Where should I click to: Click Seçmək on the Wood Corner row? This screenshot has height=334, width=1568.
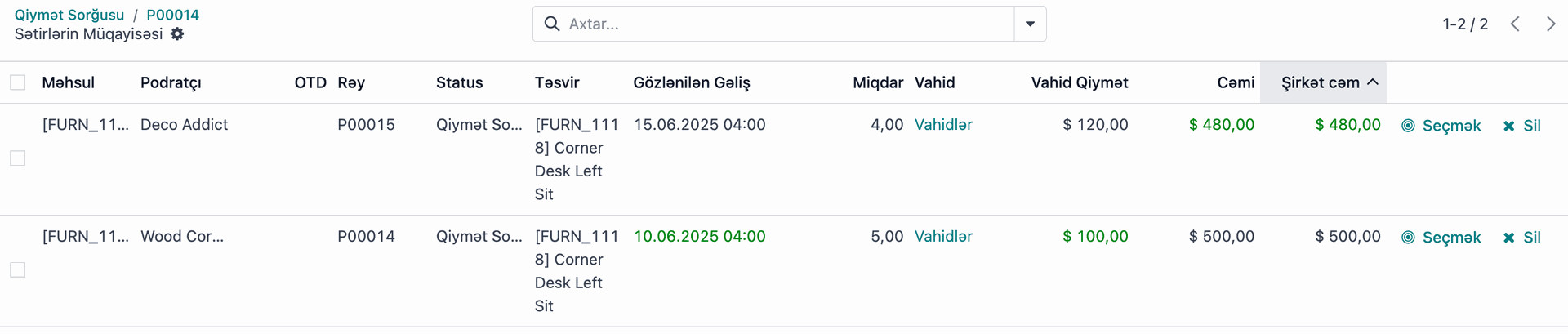(1441, 238)
